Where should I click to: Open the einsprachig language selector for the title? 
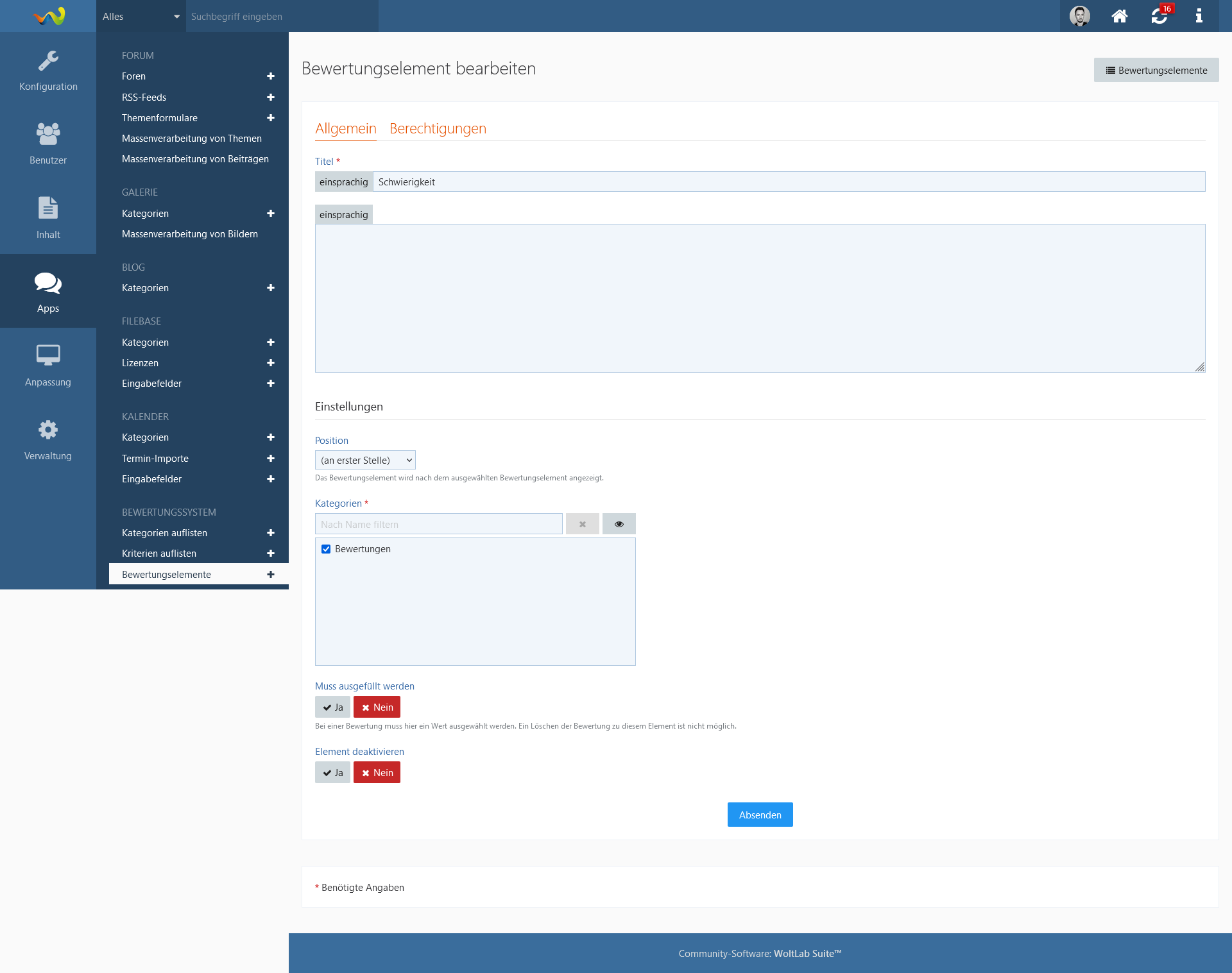point(344,182)
